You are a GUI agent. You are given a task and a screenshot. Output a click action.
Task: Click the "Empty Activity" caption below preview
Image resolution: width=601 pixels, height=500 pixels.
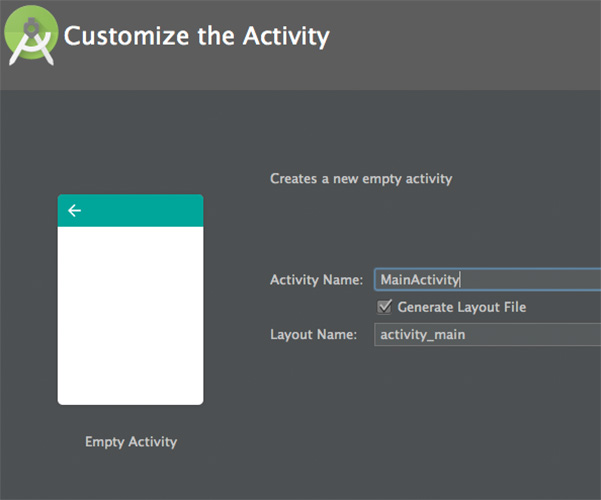130,442
